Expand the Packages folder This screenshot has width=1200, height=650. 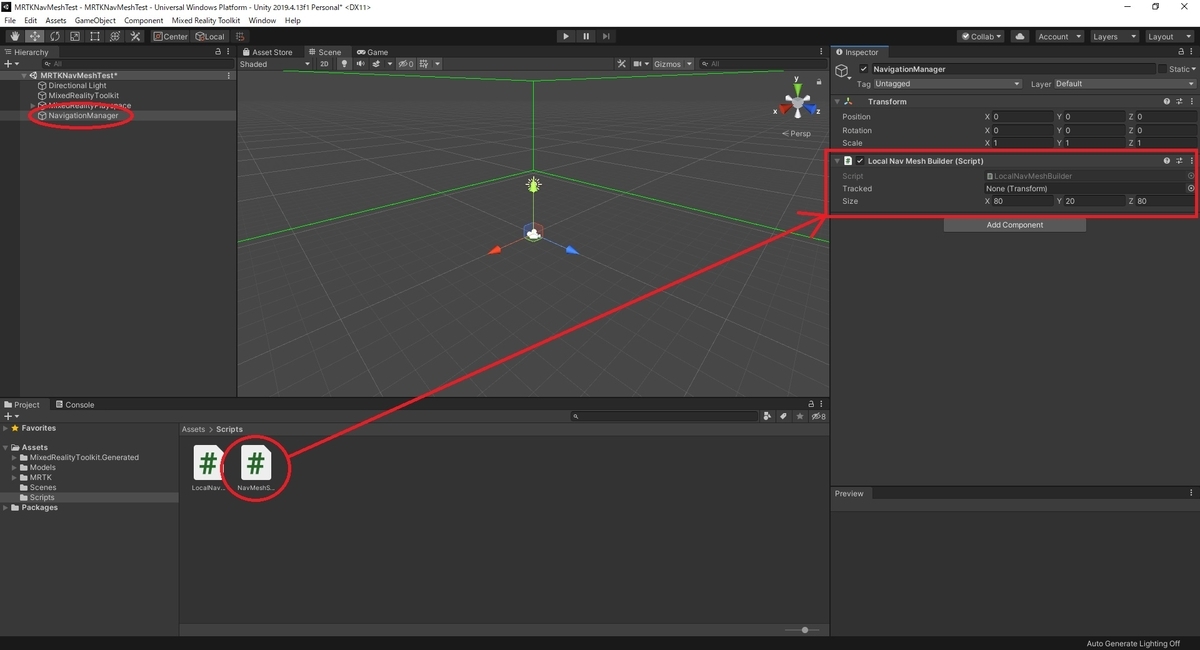click(x=5, y=508)
